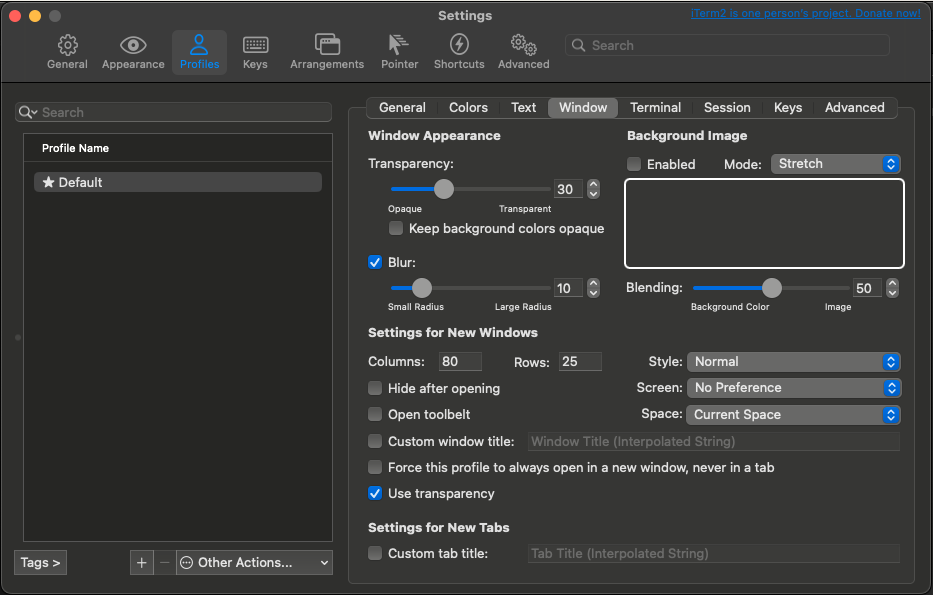The height and width of the screenshot is (595, 933).
Task: Switch to the Colors tab
Action: (468, 108)
